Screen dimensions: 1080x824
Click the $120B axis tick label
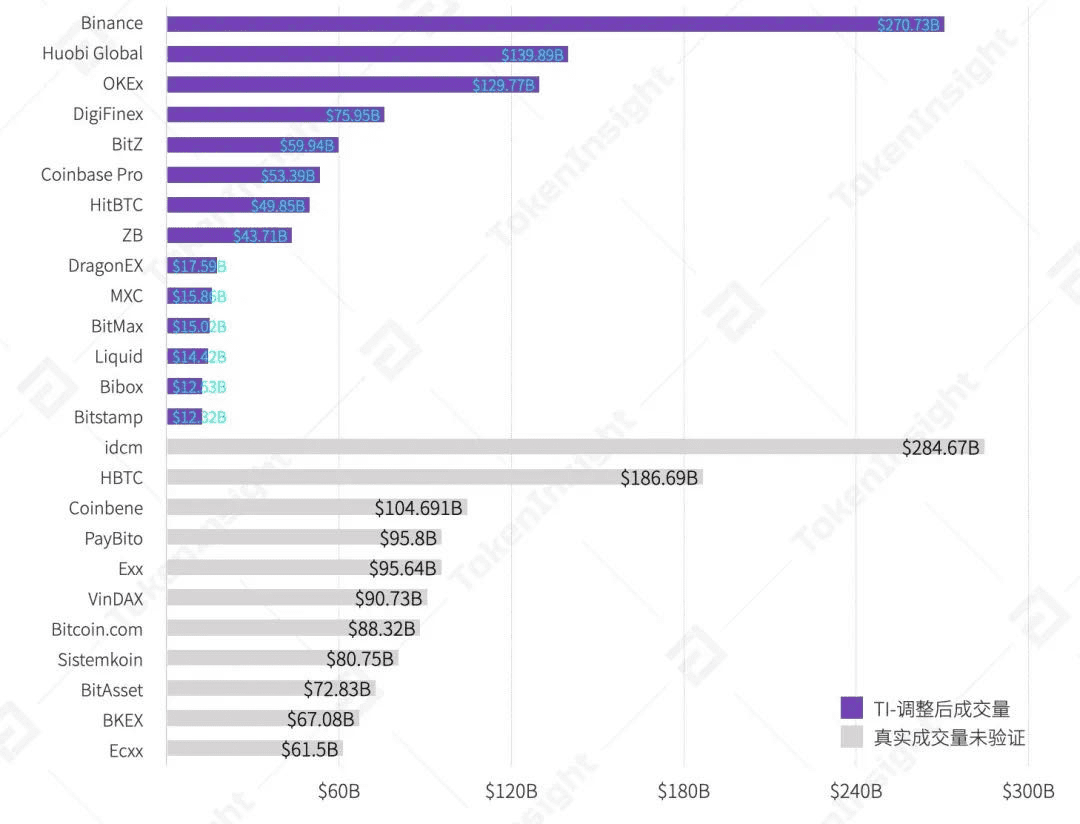pyautogui.click(x=511, y=791)
